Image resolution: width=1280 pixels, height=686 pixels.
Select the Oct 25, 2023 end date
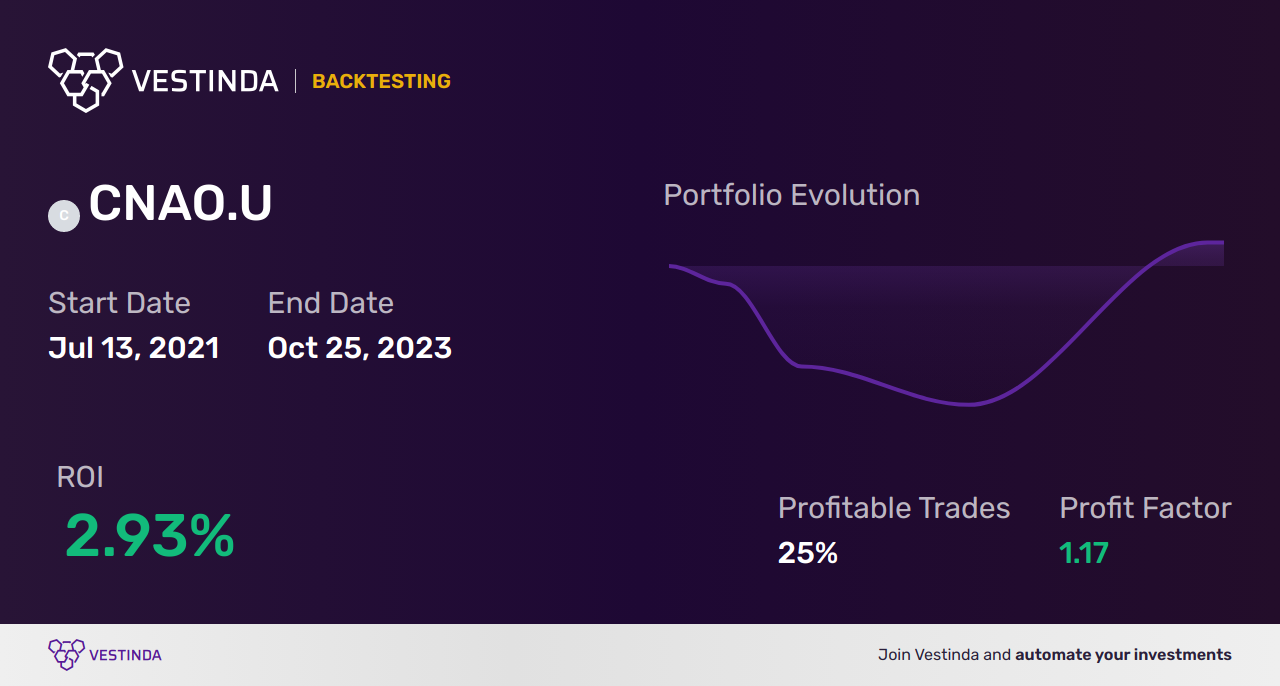coord(360,348)
